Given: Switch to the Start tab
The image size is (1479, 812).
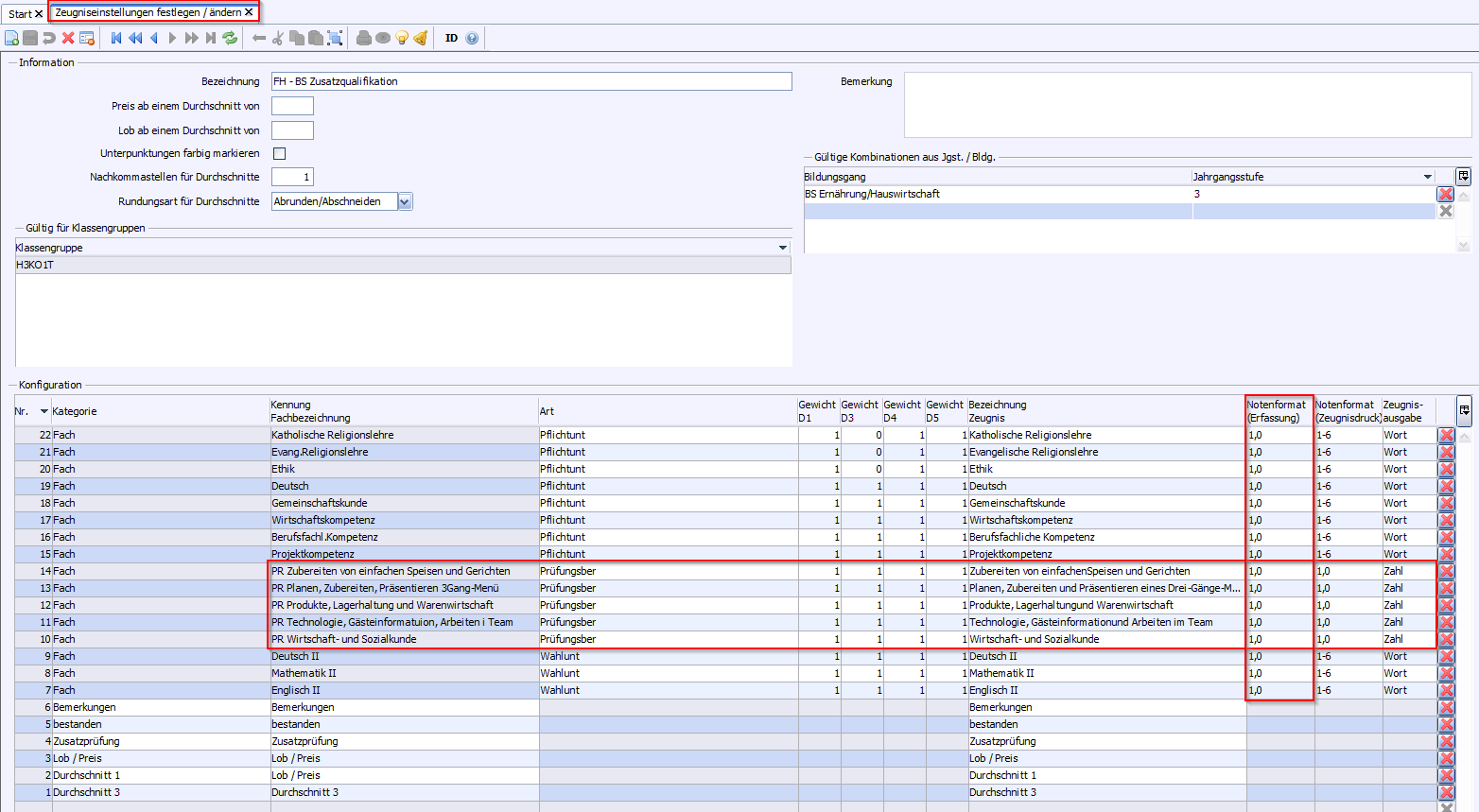Looking at the screenshot, I should click(x=20, y=13).
